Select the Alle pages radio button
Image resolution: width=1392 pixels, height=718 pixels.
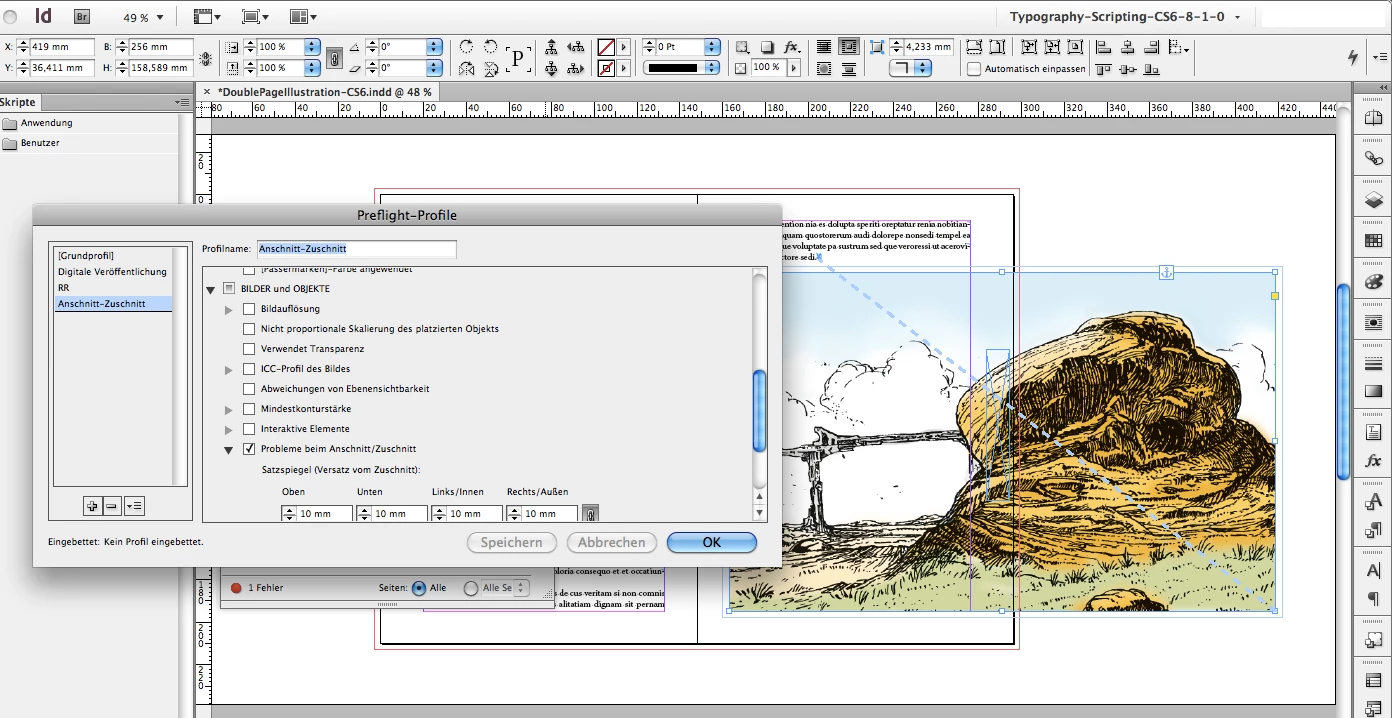[x=418, y=588]
